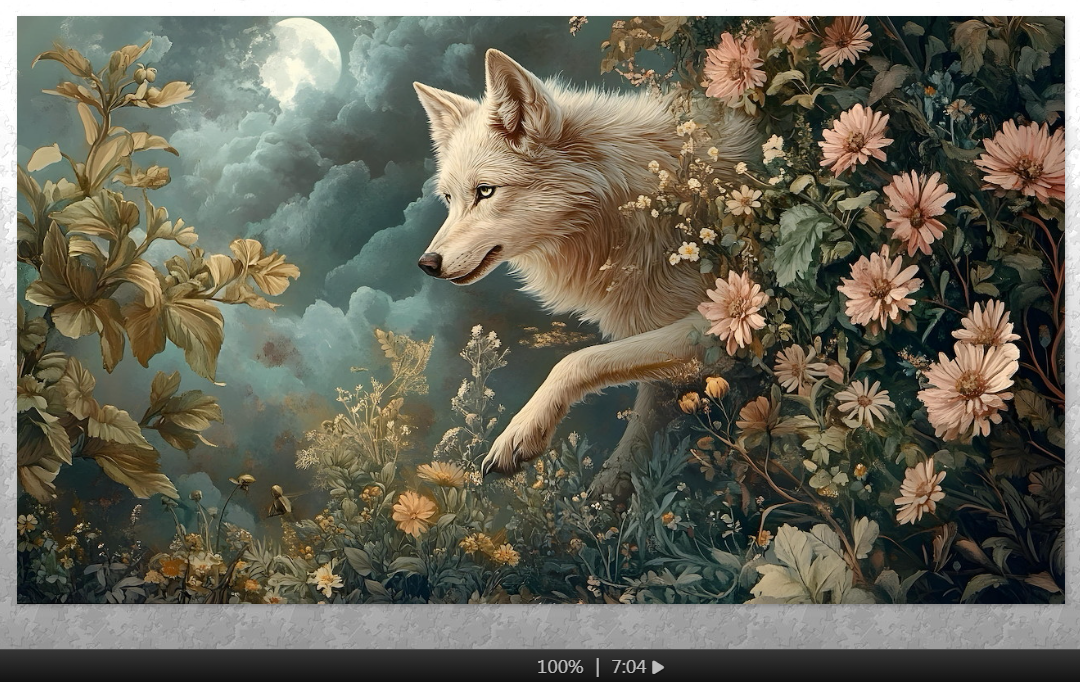Image resolution: width=1080 pixels, height=682 pixels.
Task: Click the small cream flower at bottom left
Action: tap(325, 579)
